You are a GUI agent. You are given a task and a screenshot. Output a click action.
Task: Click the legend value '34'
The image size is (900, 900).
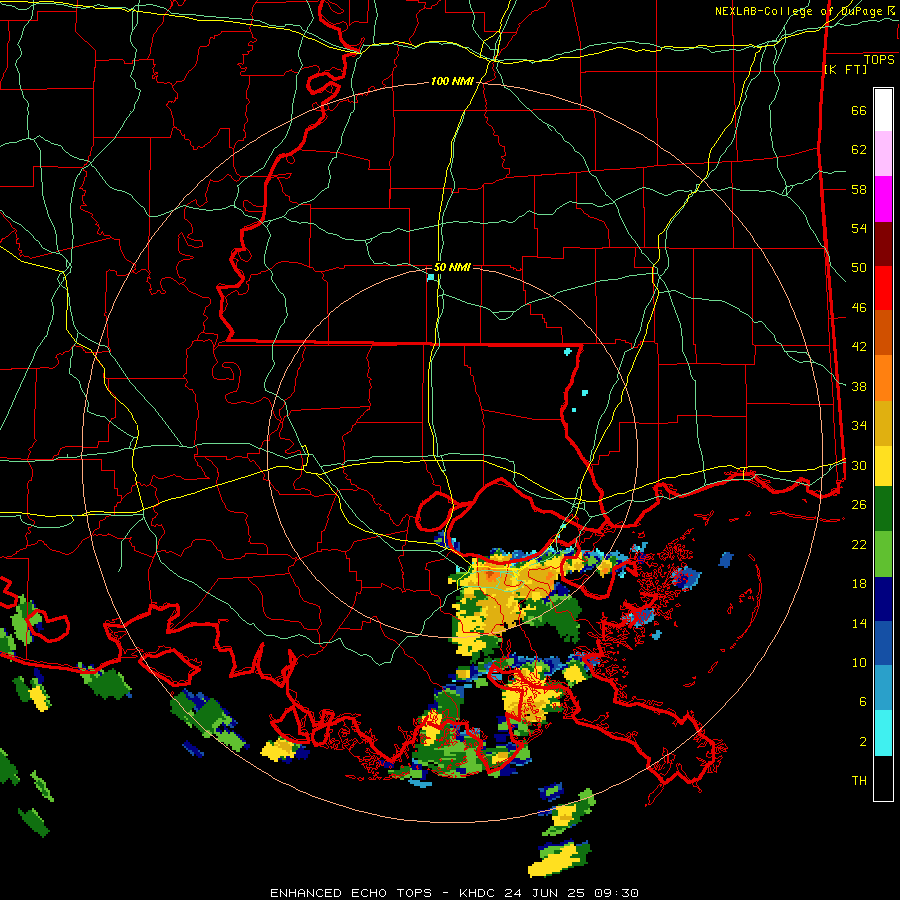(859, 426)
